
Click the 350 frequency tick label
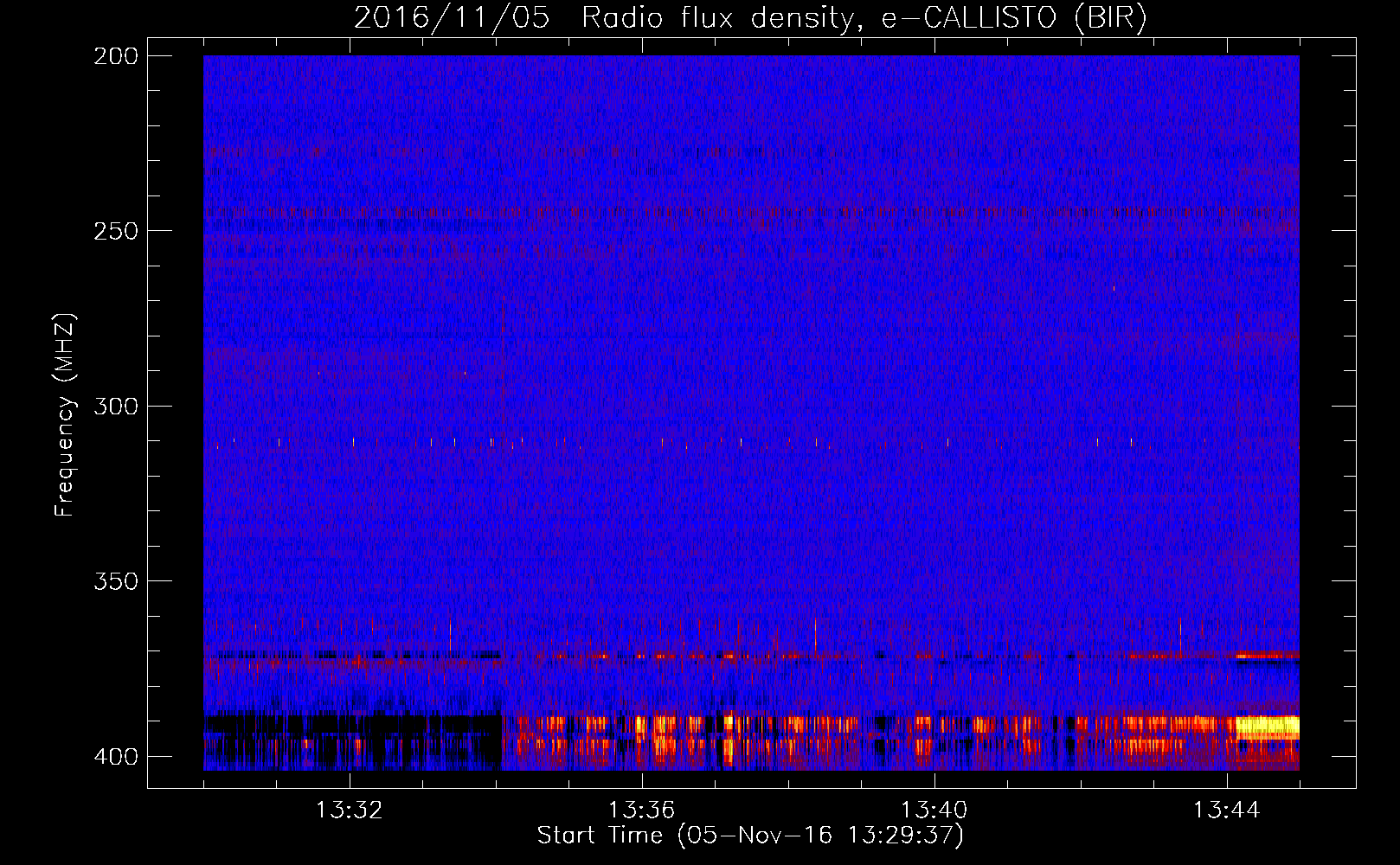click(115, 581)
